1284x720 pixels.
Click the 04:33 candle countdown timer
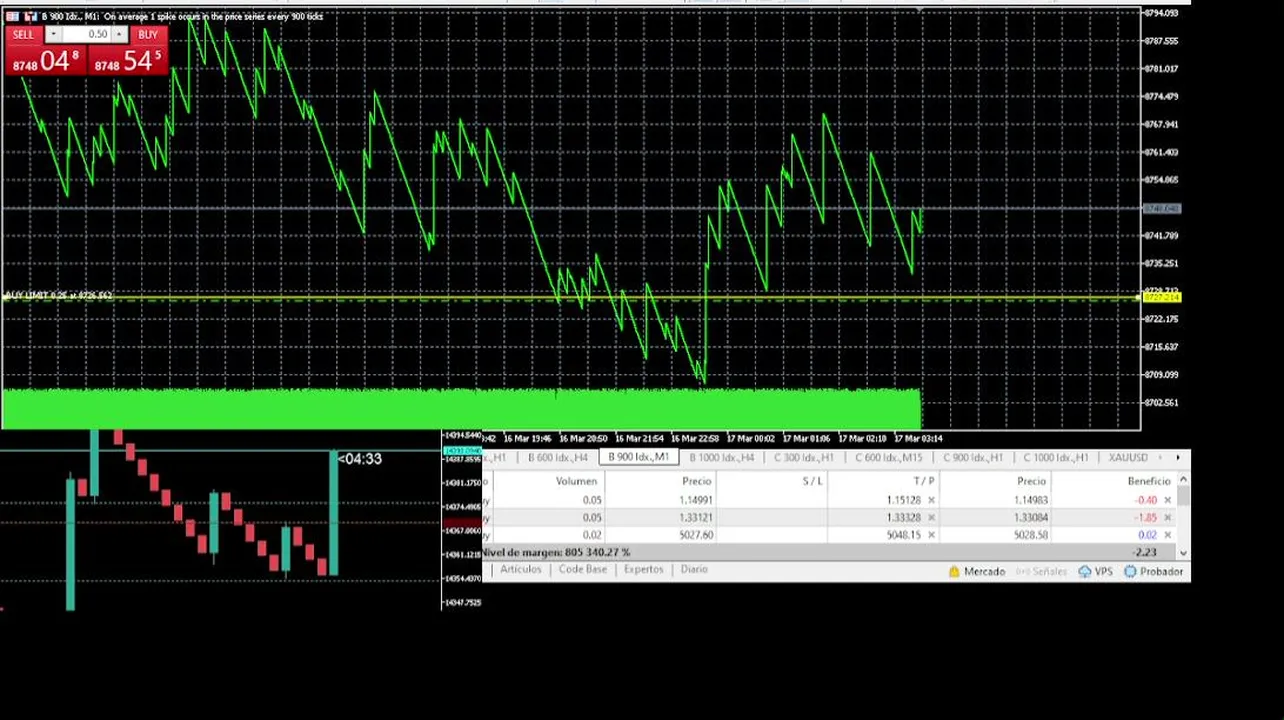coord(360,459)
